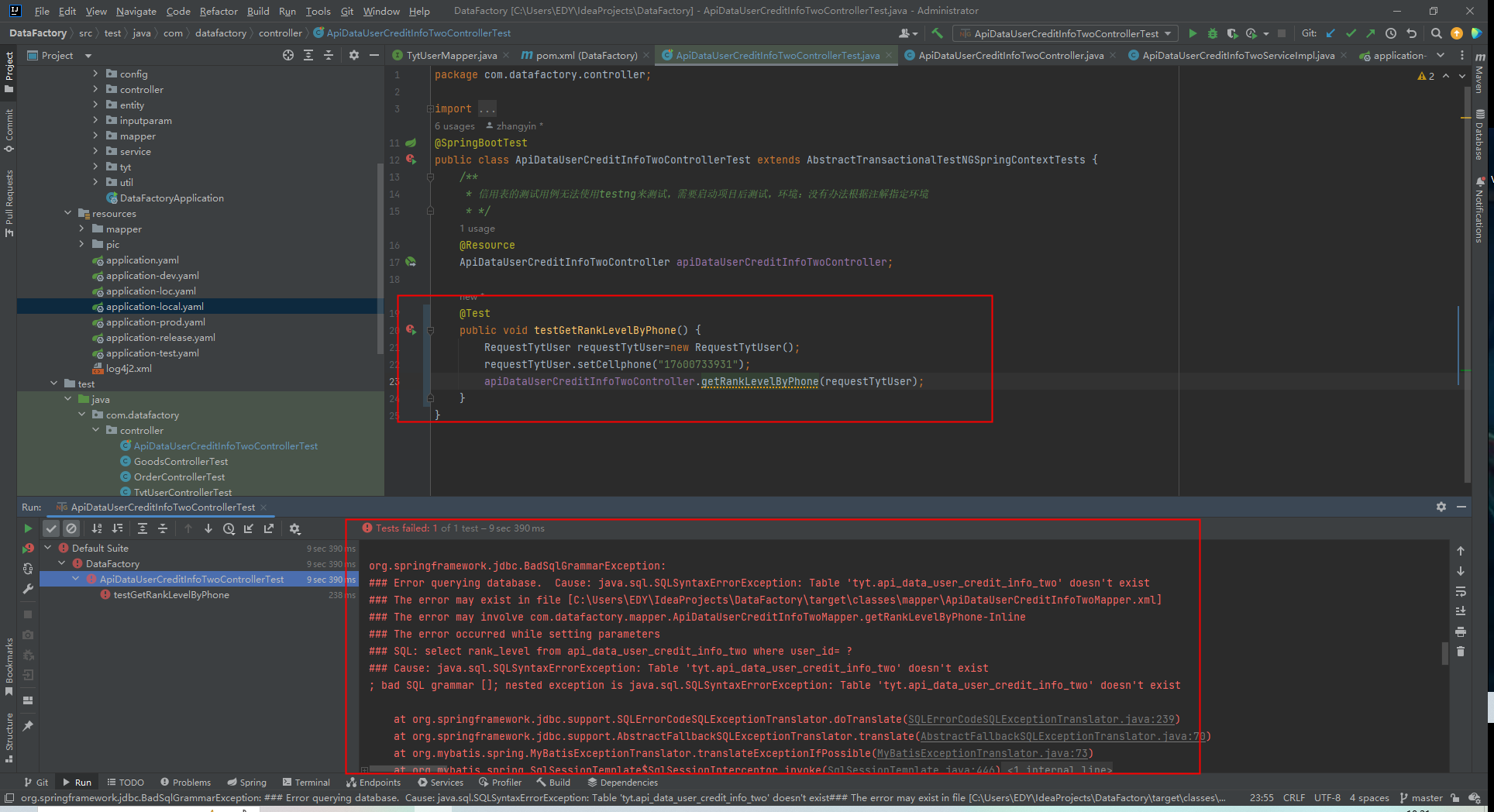
Task: Click master branch in status bar
Action: pos(1421,797)
